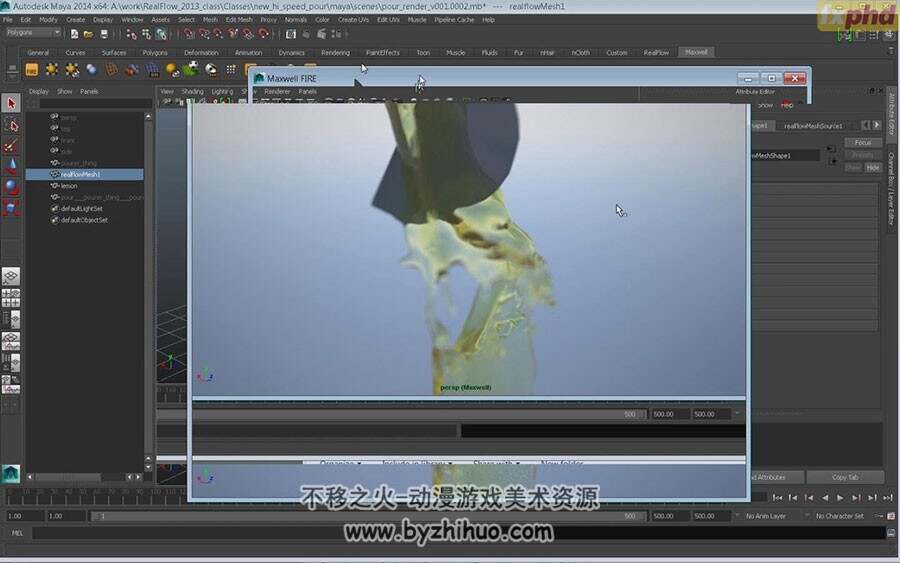Open the Polygons menu set dropdown
Image resolution: width=900 pixels, height=563 pixels.
[x=33, y=33]
